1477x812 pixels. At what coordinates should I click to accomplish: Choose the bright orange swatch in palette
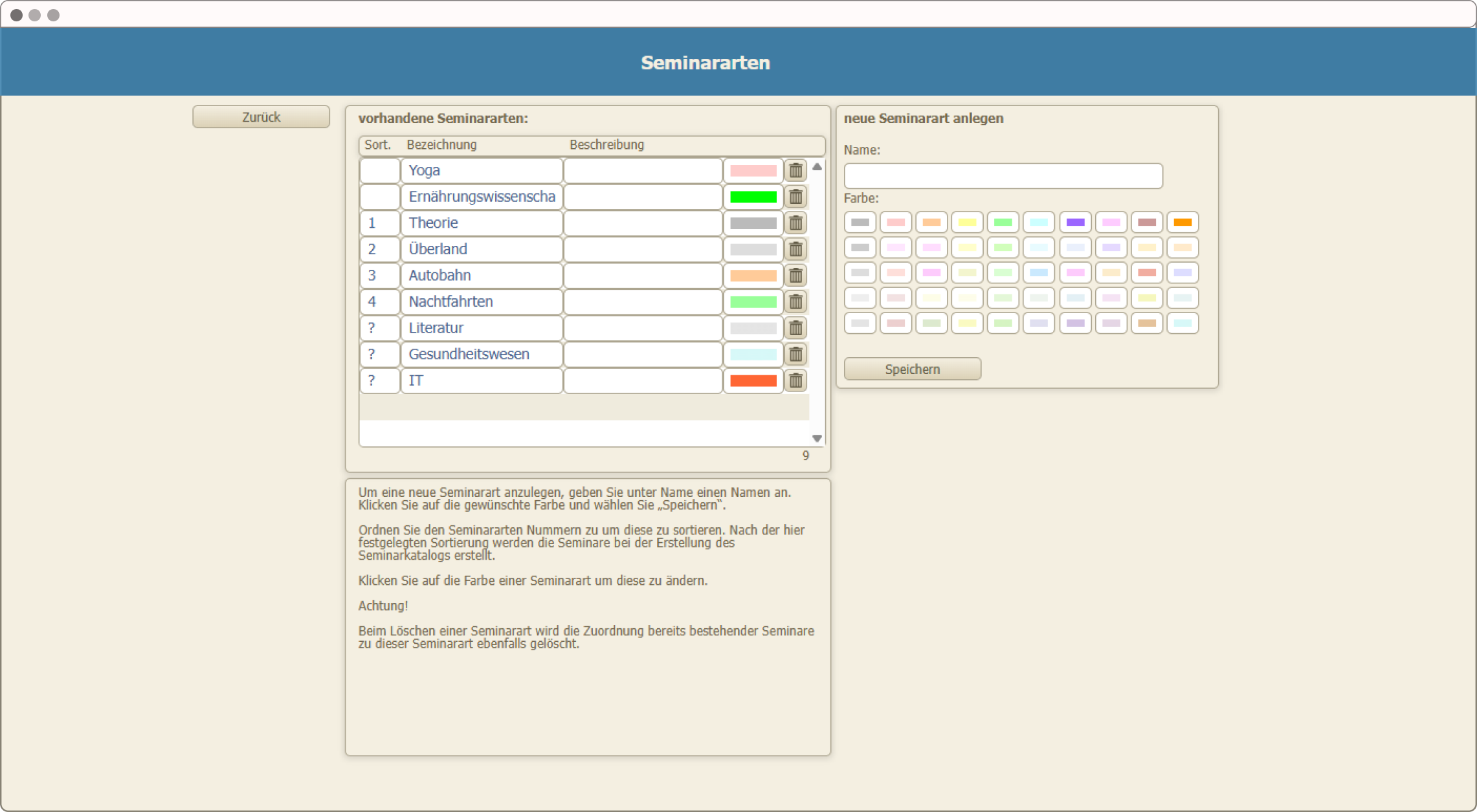tap(1182, 222)
